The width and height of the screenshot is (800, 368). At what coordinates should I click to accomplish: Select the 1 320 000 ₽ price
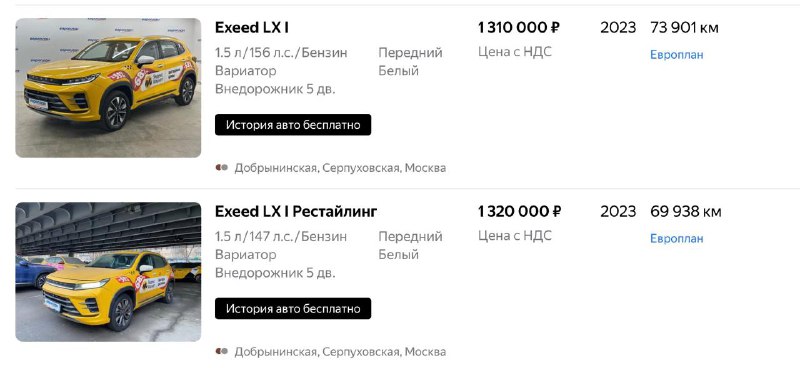pyautogui.click(x=519, y=211)
